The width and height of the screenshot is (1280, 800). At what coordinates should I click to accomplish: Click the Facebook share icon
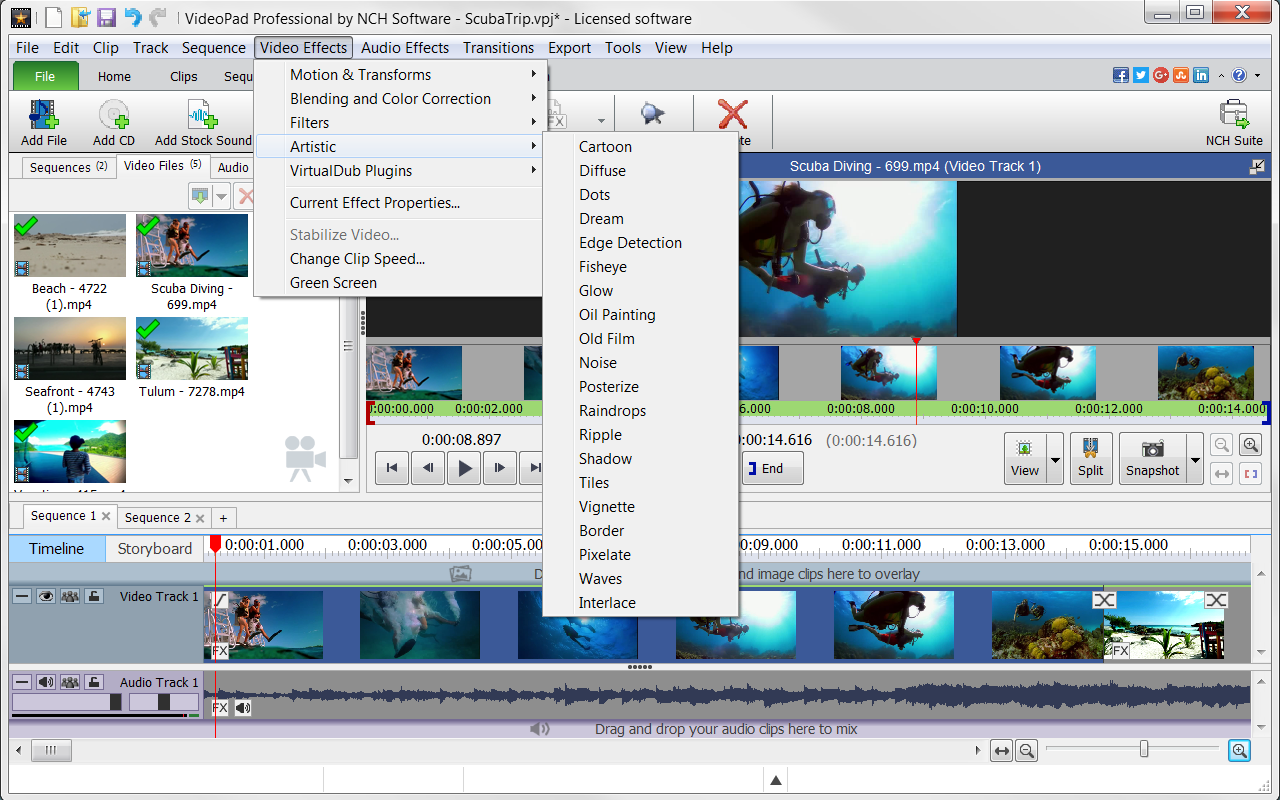1120,74
